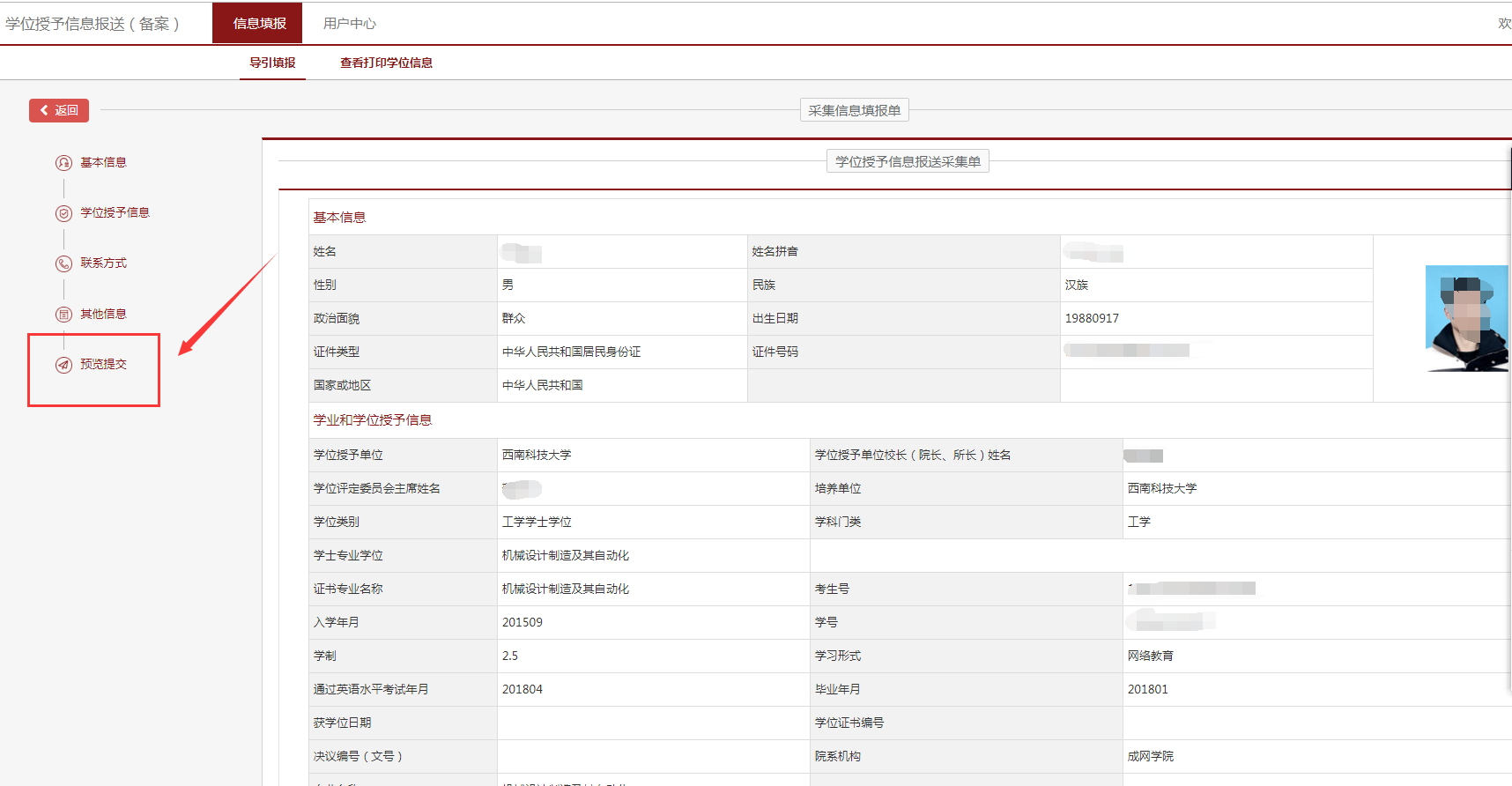This screenshot has width=1512, height=786.
Task: Click the 学位授予信息报送（备案） site title
Action: tap(93, 24)
